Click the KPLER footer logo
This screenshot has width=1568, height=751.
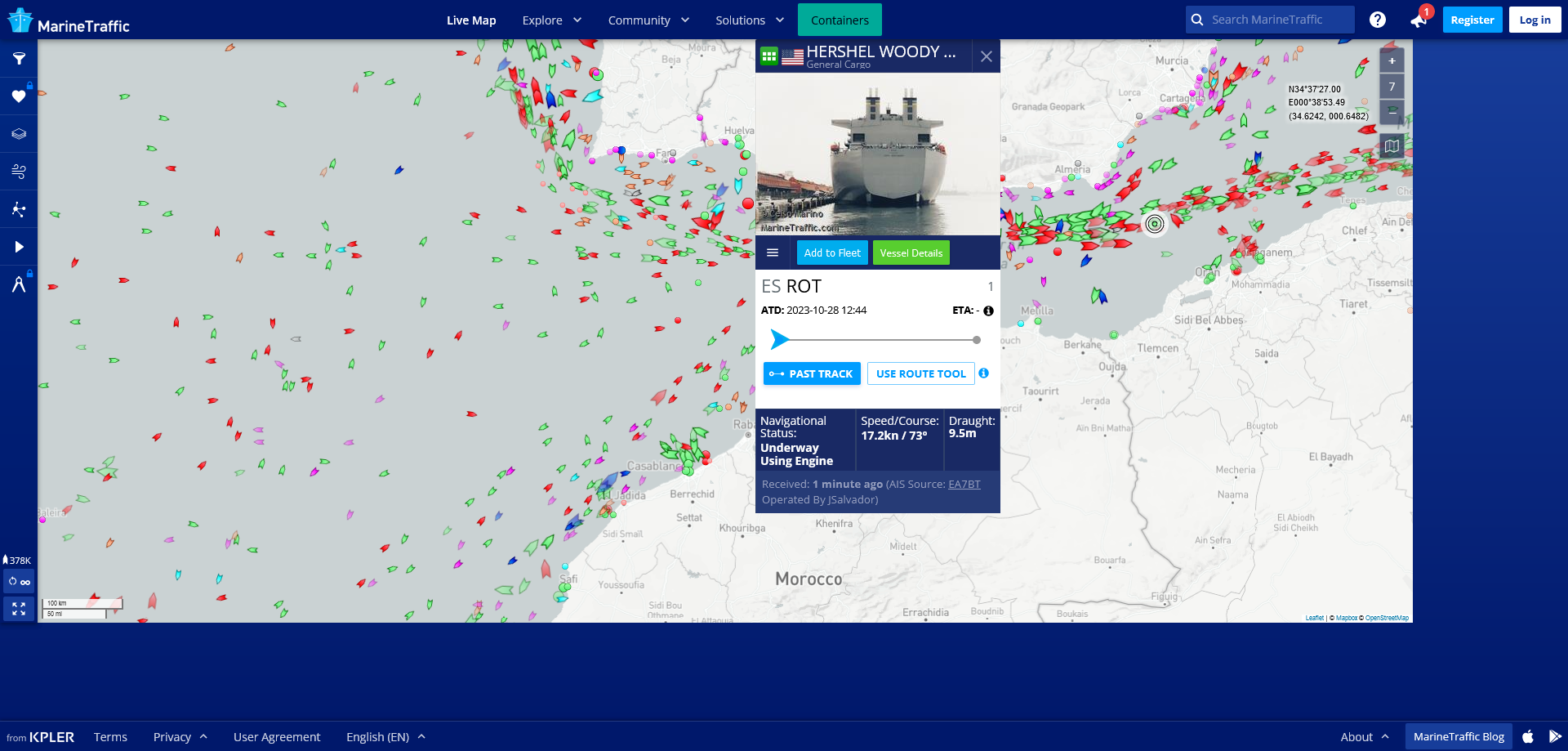point(51,736)
